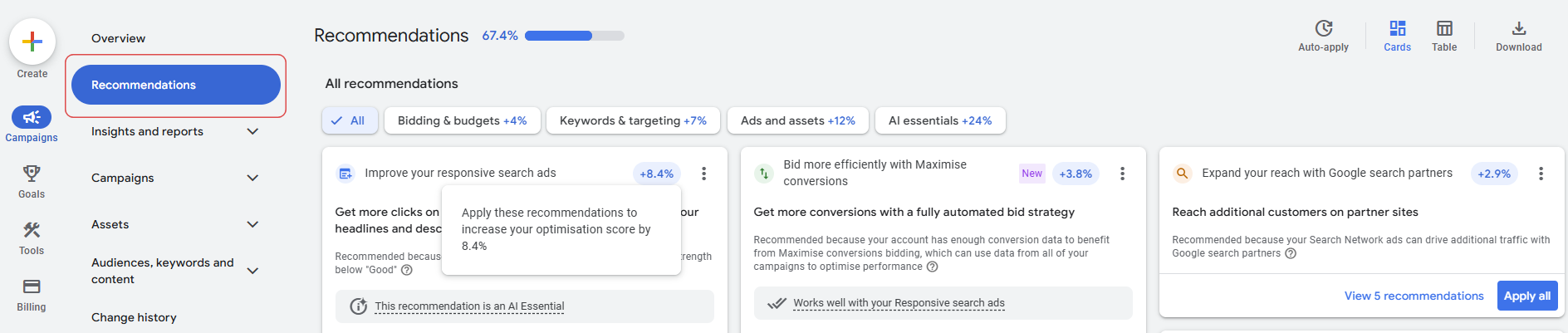Filter by Bidding & budgets
The width and height of the screenshot is (1568, 333).
(463, 120)
